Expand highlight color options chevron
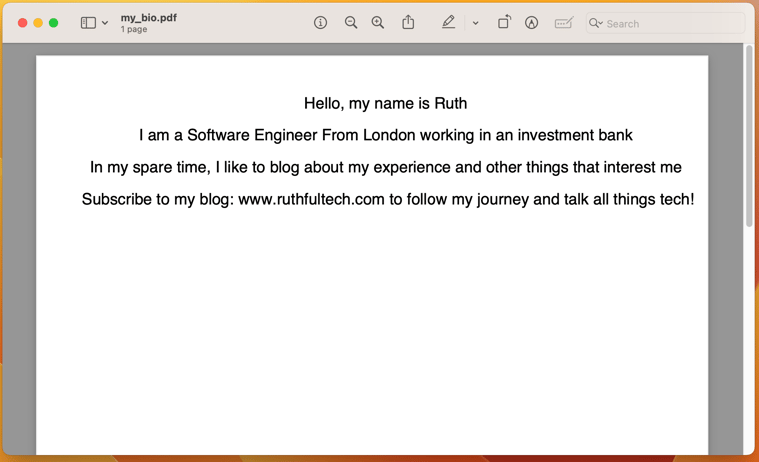The height and width of the screenshot is (462, 759). click(475, 23)
